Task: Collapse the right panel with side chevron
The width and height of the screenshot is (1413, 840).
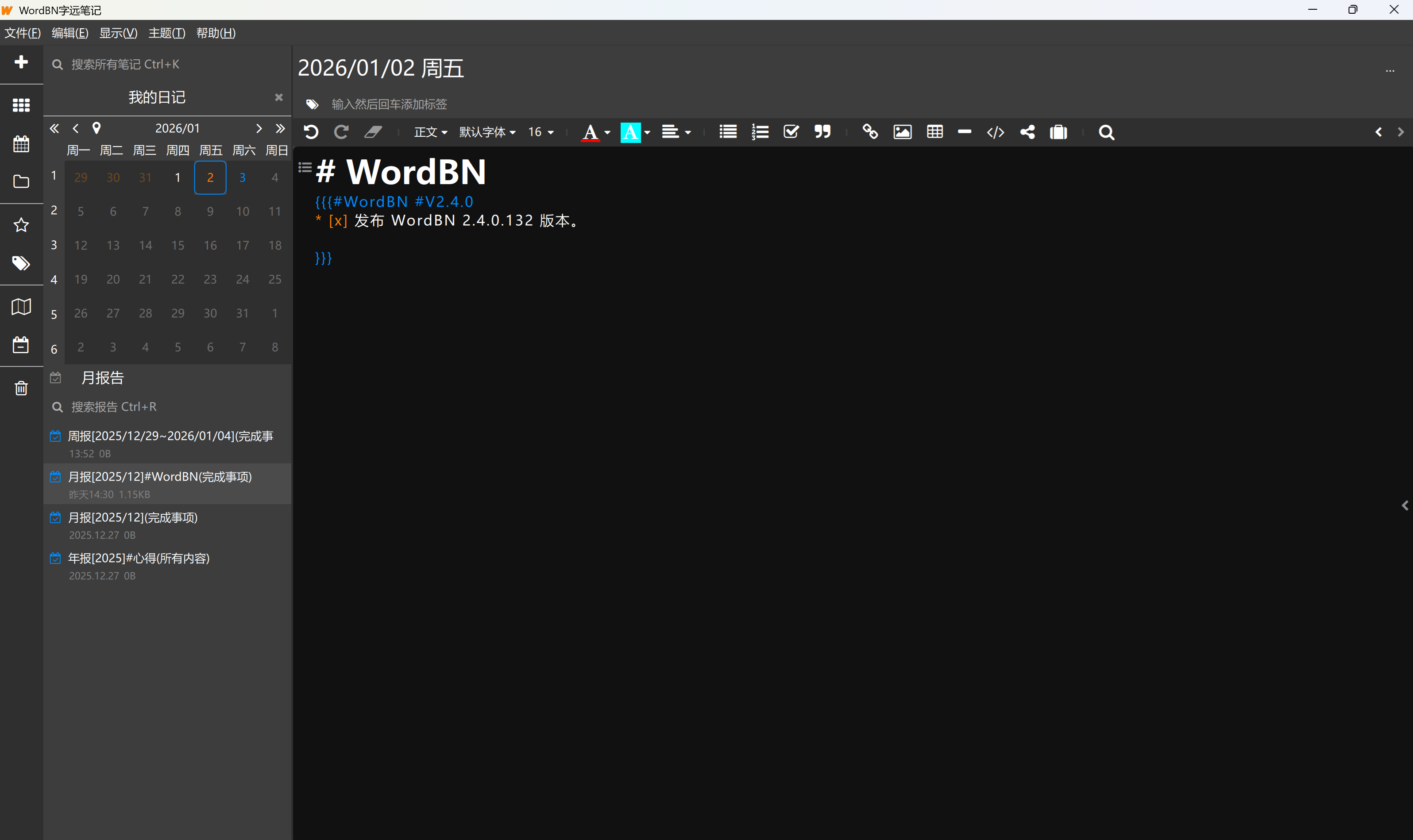Action: (1405, 505)
